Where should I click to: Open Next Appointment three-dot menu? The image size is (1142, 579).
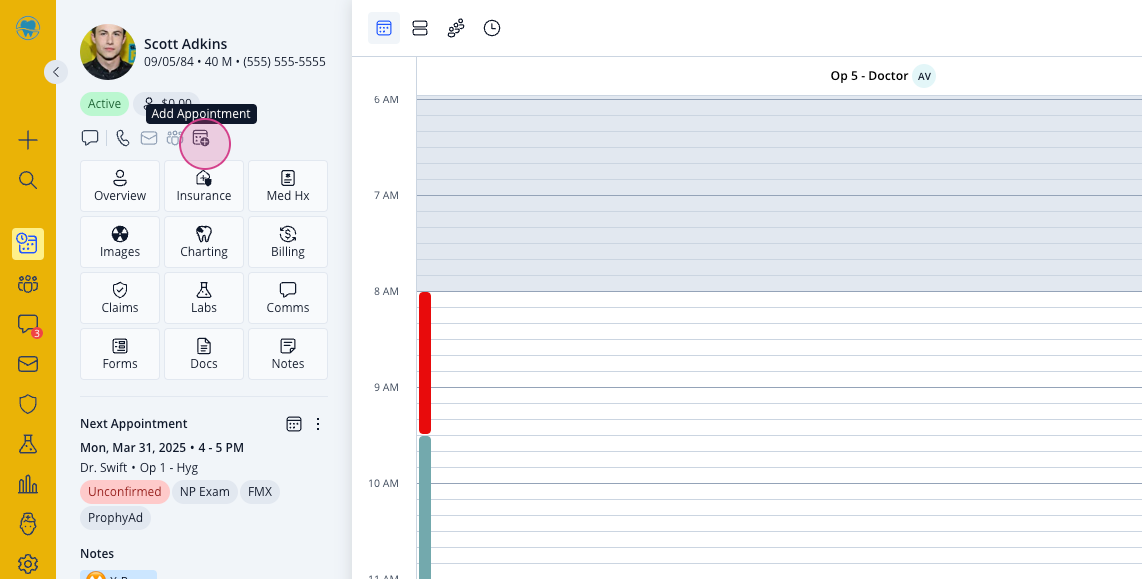pos(318,424)
